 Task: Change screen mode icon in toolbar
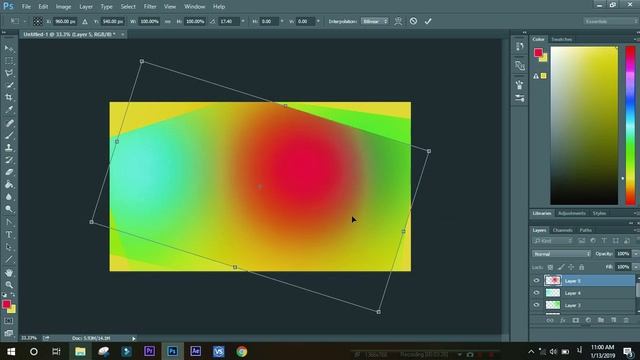pyautogui.click(x=9, y=333)
